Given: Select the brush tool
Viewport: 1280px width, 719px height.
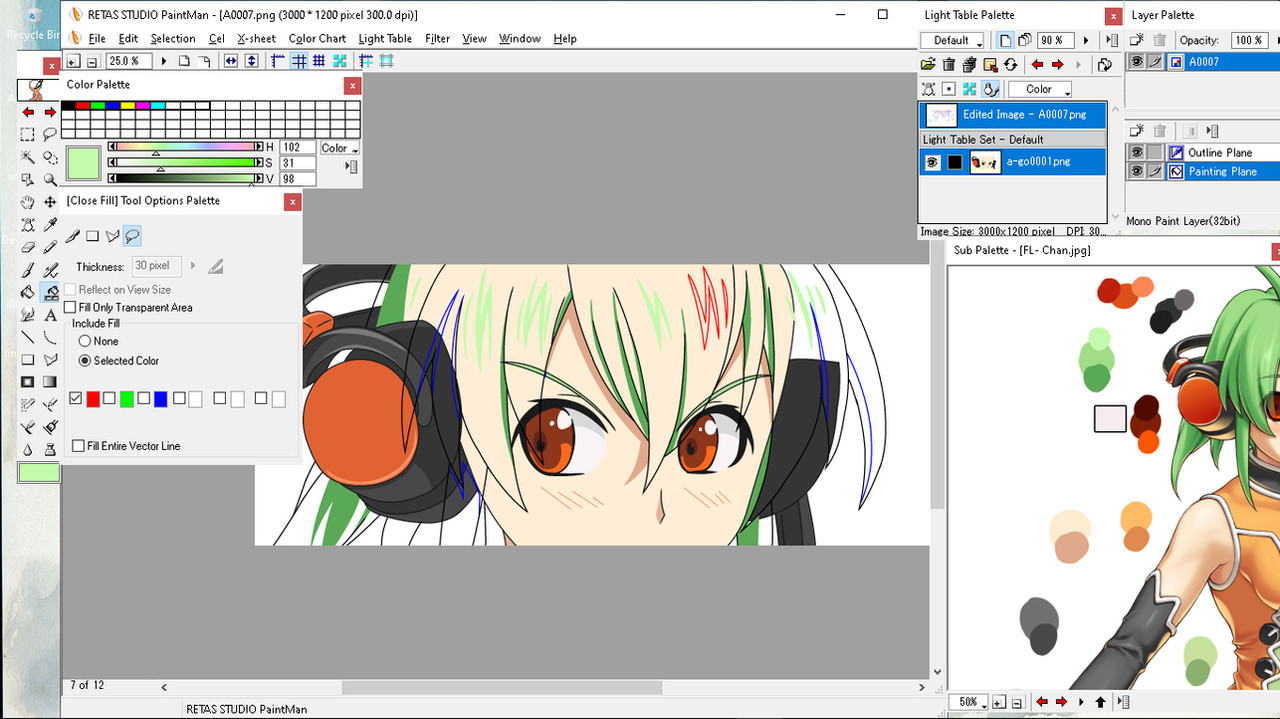Looking at the screenshot, I should [x=28, y=270].
